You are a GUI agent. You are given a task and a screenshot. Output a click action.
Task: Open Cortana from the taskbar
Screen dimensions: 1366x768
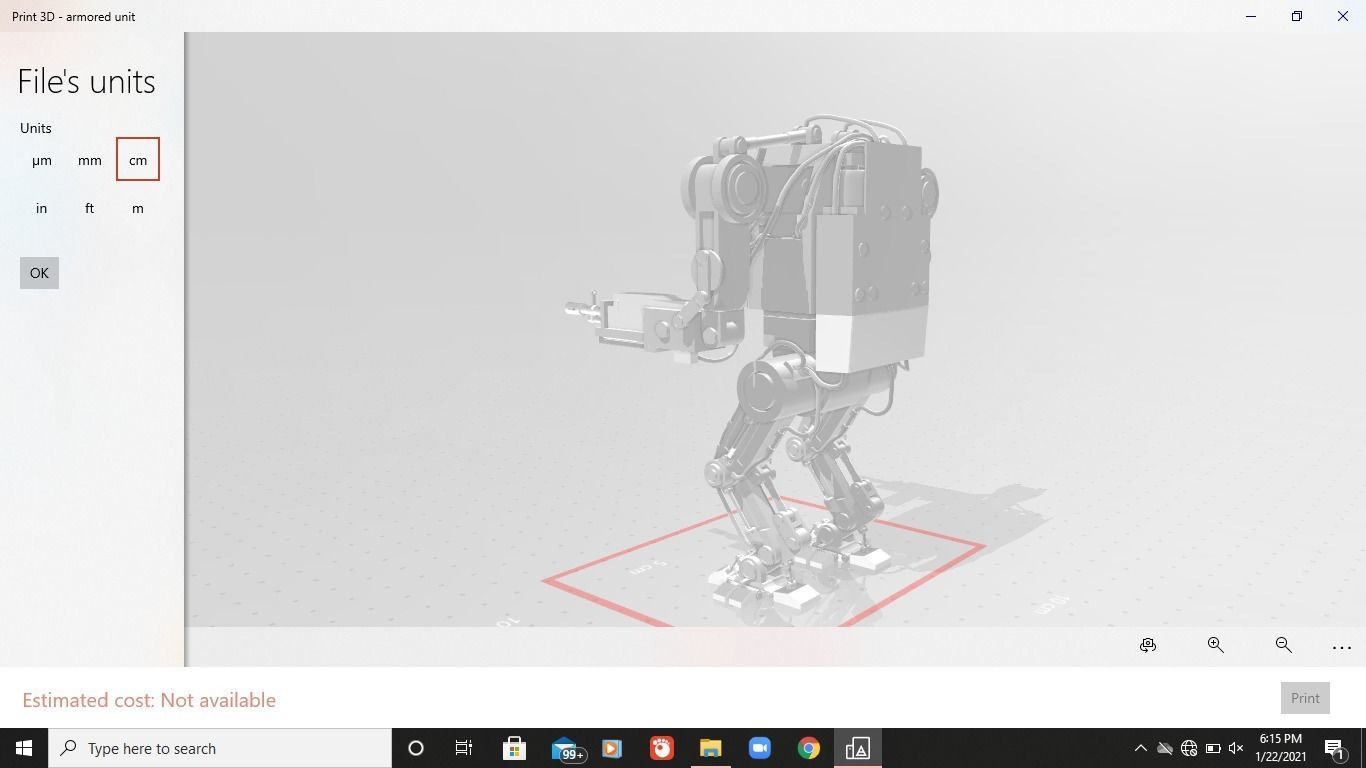pos(416,748)
